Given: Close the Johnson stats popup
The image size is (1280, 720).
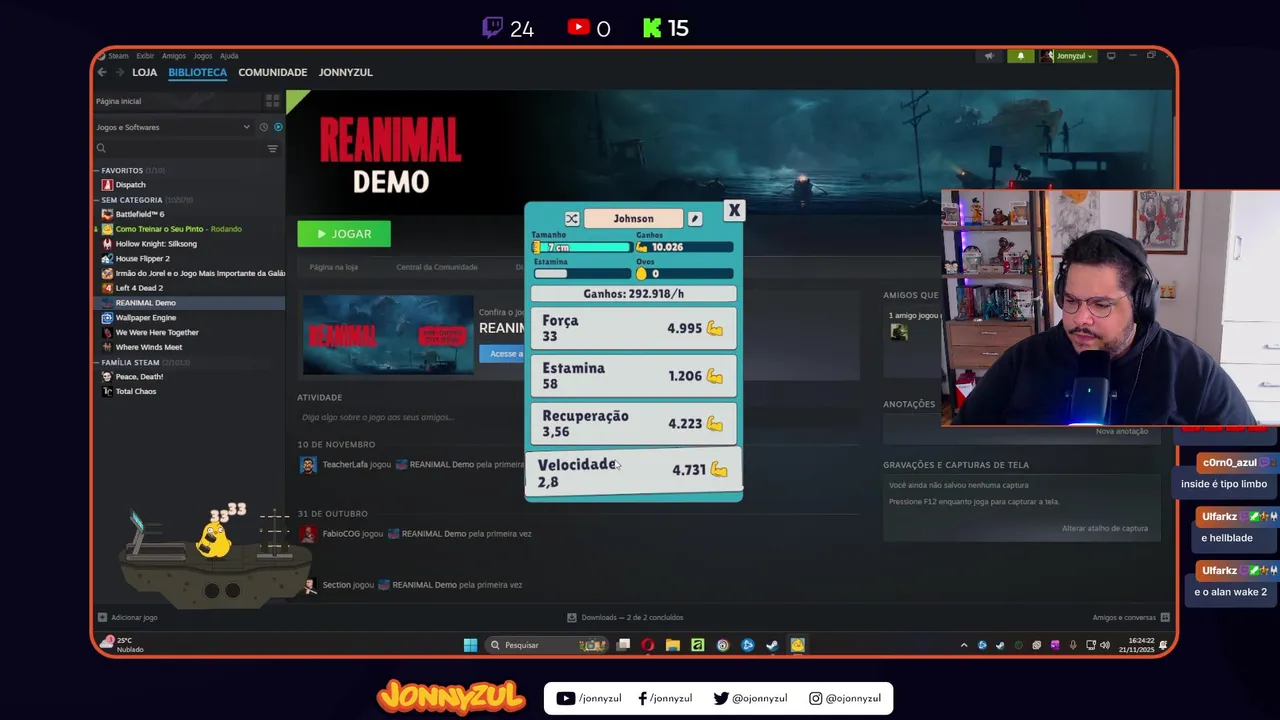Looking at the screenshot, I should pos(734,210).
